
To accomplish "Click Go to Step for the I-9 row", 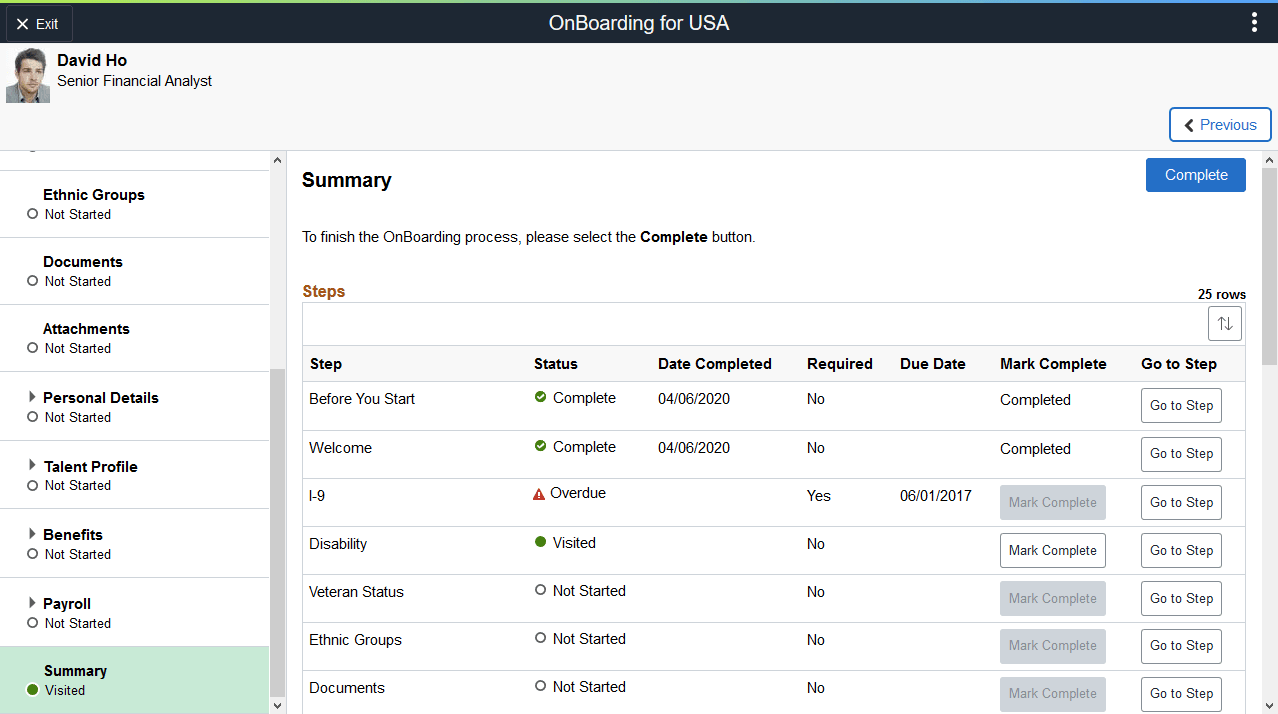I will pos(1181,502).
